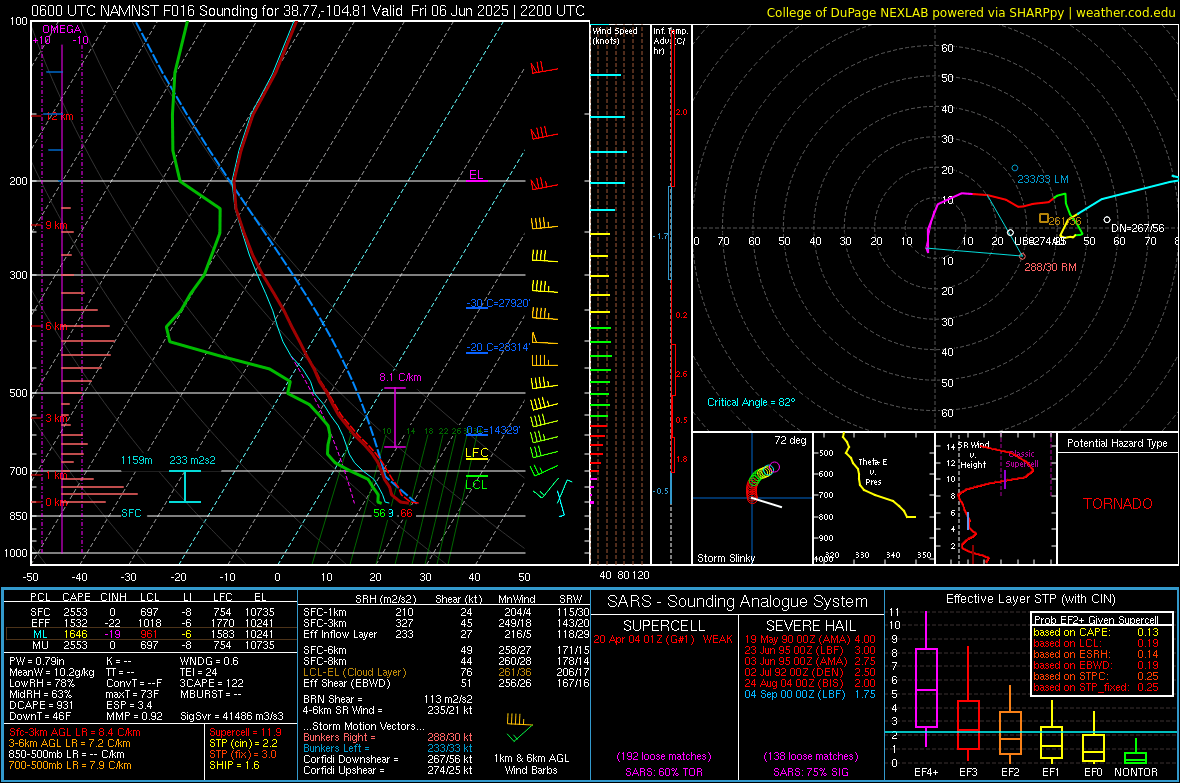This screenshot has width=1180, height=783.
Task: Click the based on STP_fixed: 0.25 line
Action: click(1096, 687)
